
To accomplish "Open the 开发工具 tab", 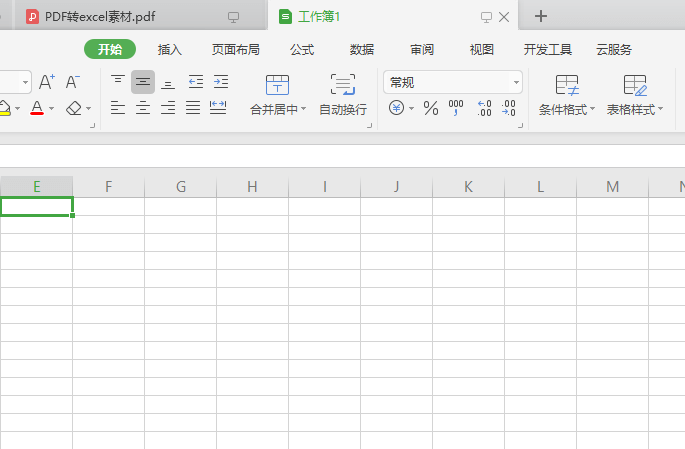I will click(x=548, y=49).
